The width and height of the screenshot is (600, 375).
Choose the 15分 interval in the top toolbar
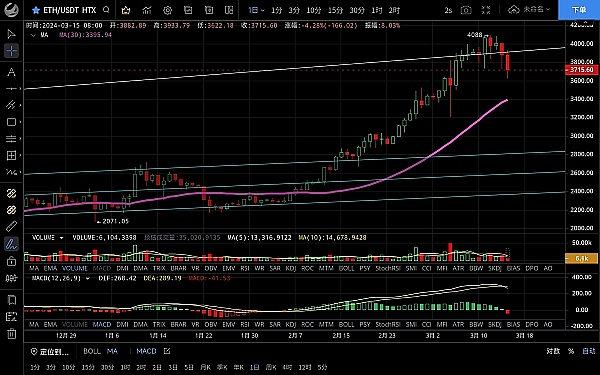(x=335, y=10)
